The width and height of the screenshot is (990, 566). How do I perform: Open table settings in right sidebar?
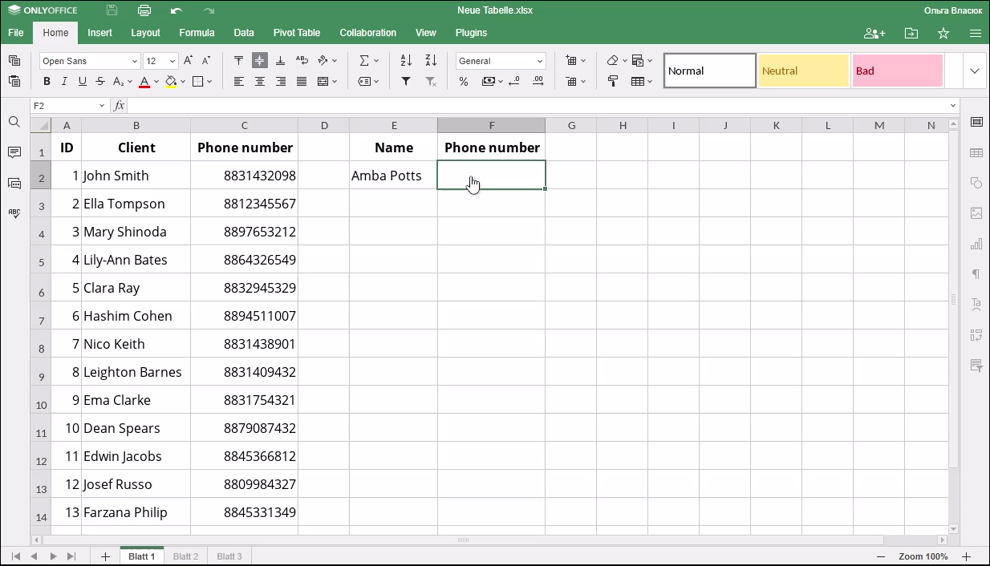click(976, 152)
